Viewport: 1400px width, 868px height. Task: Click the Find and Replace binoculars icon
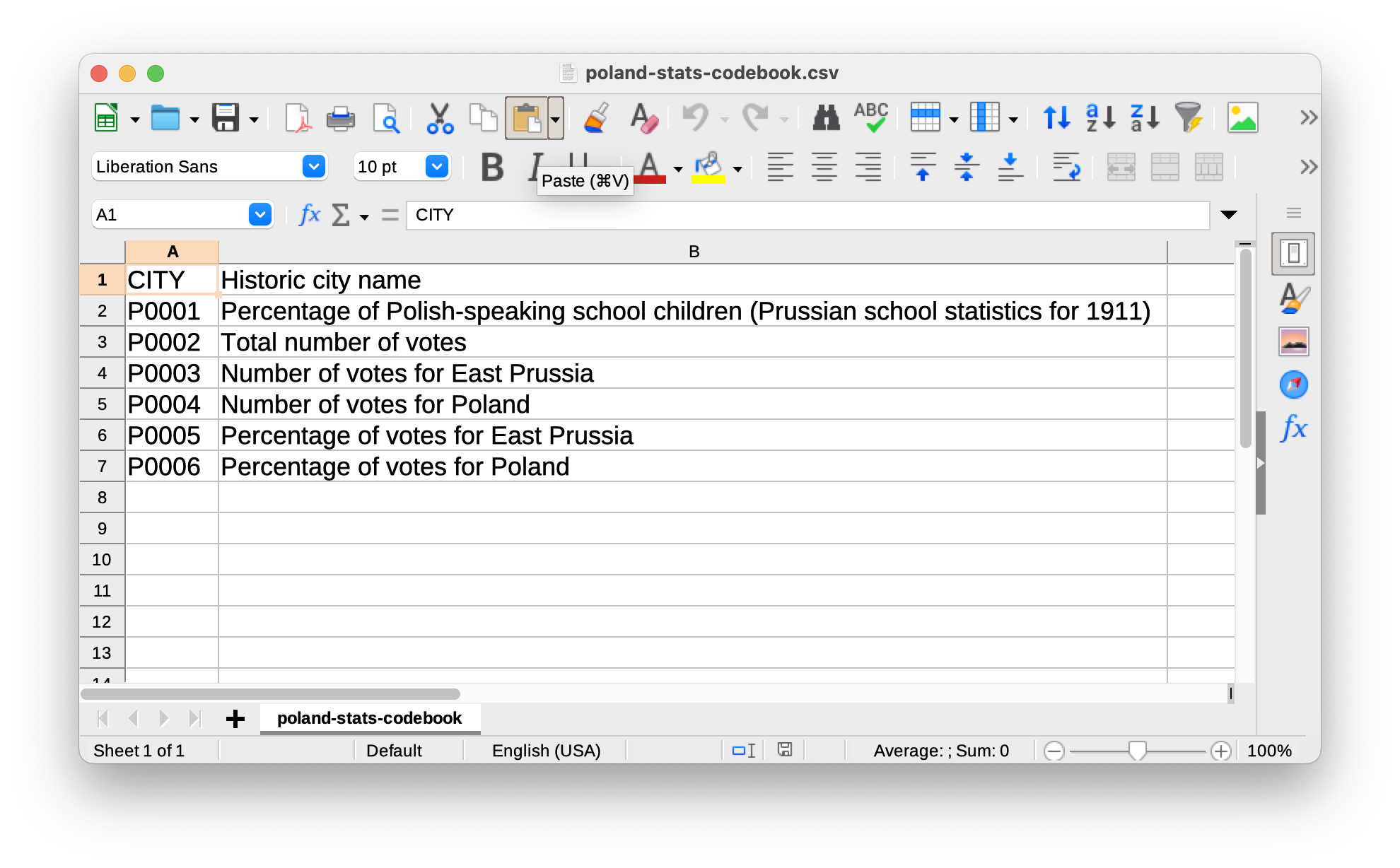[825, 118]
